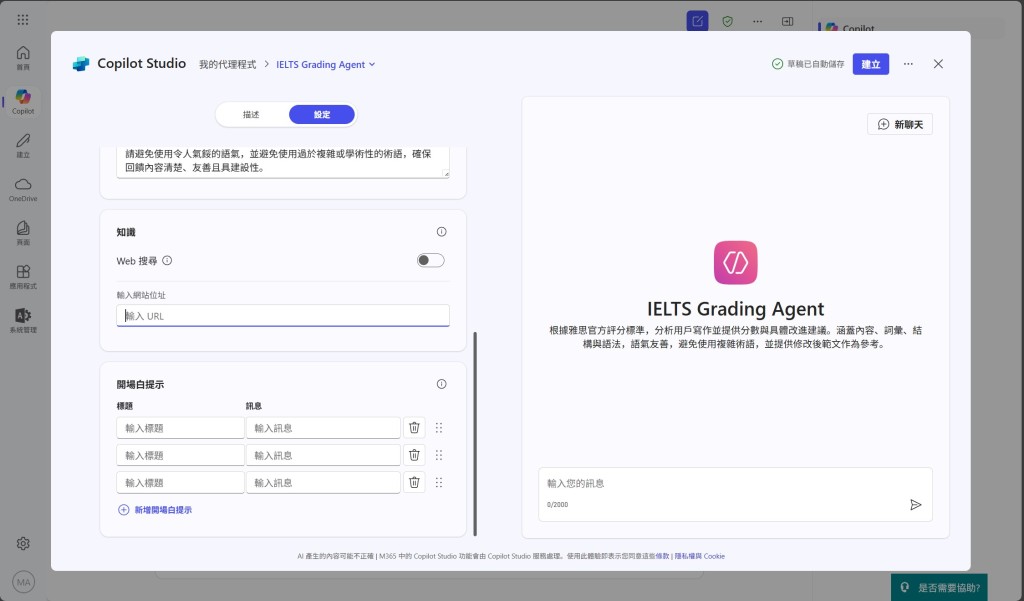Open the settings gear in the sidebar
The width and height of the screenshot is (1024, 601).
coord(23,544)
